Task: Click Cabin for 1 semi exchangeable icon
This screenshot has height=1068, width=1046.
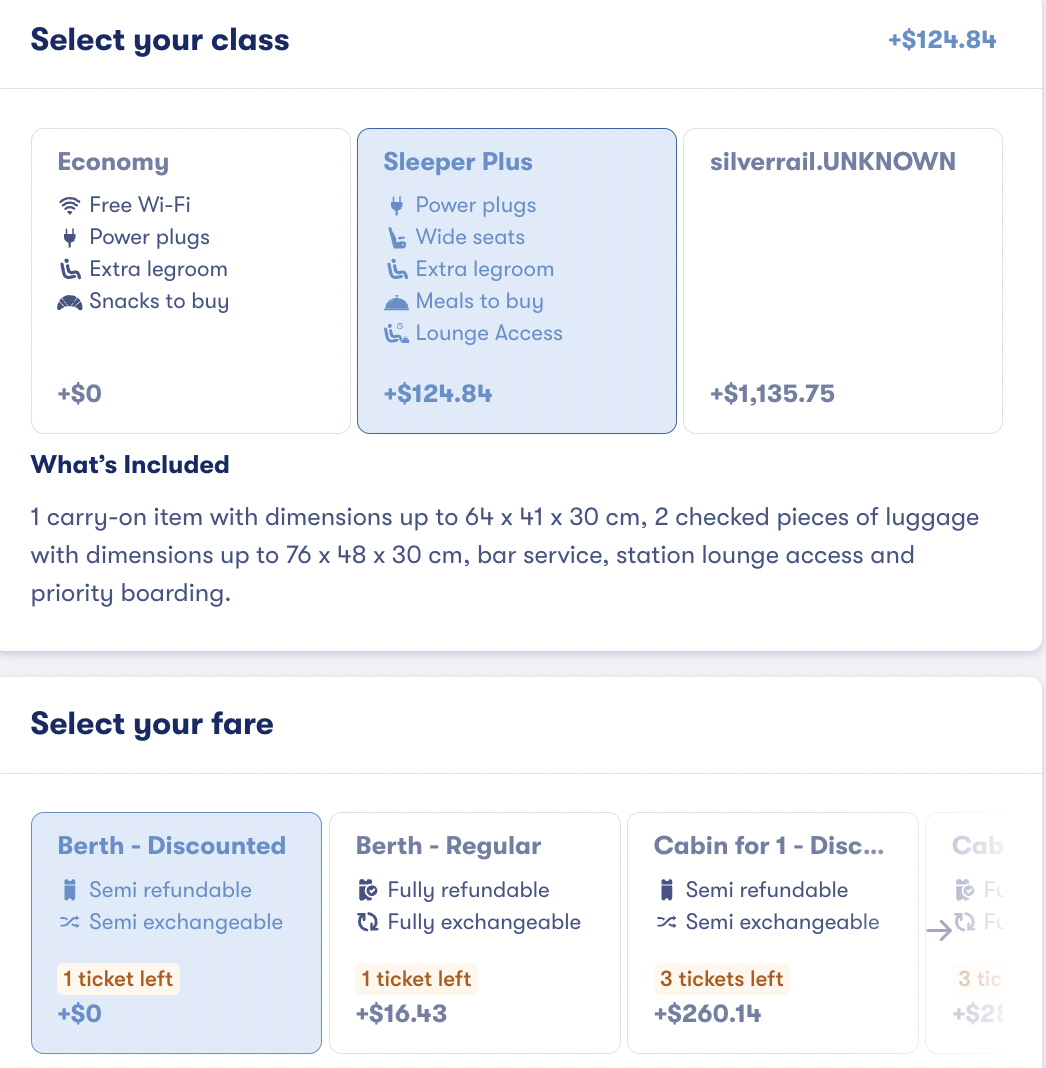Action: (x=665, y=922)
